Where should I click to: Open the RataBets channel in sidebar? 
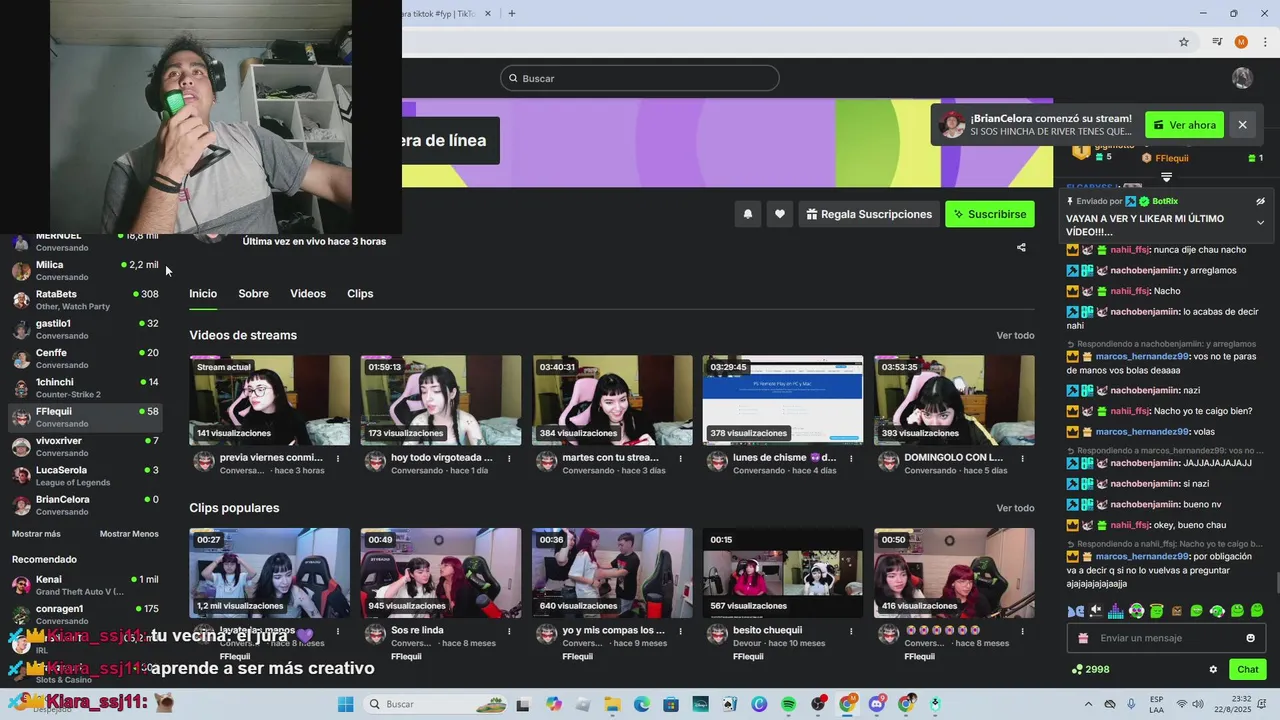tap(85, 300)
